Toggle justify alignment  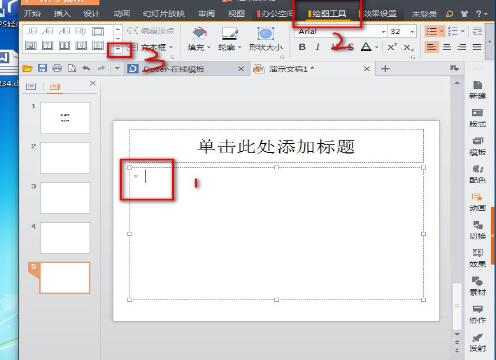(477, 47)
